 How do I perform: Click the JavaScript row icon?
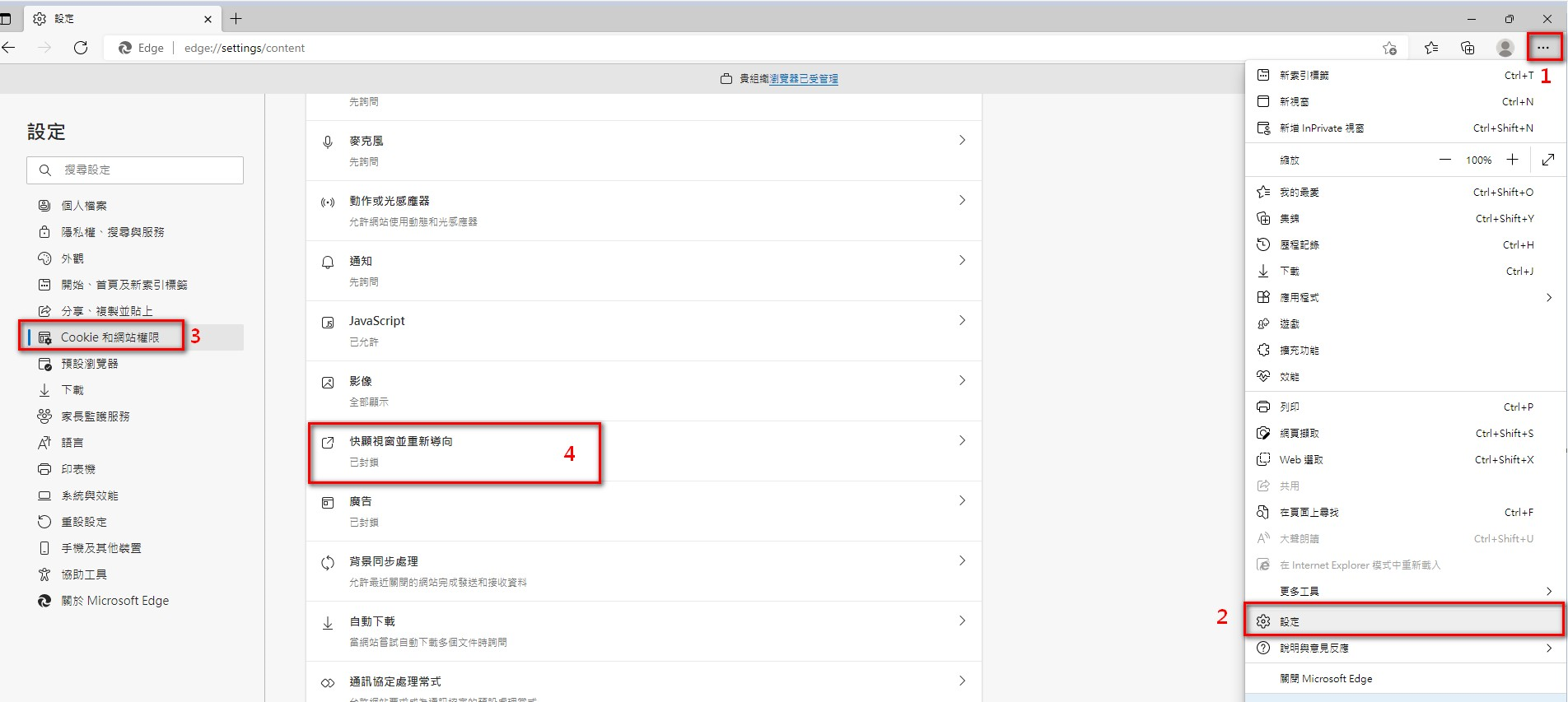328,323
